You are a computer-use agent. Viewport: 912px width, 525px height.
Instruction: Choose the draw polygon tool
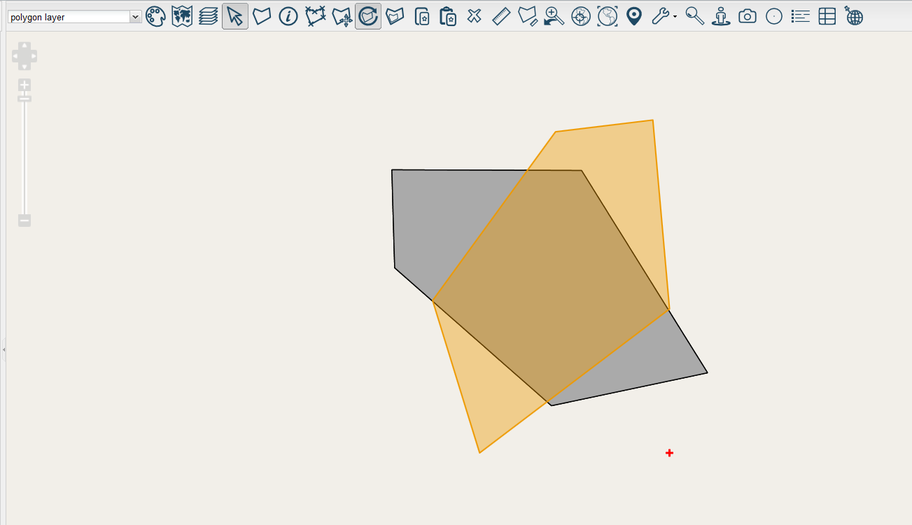(x=262, y=16)
